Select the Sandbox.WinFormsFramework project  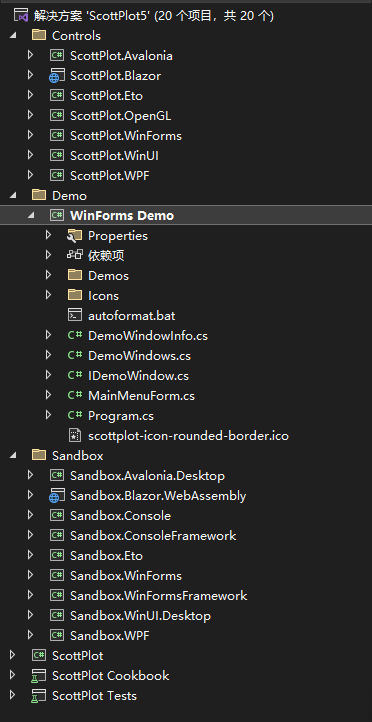[158, 596]
